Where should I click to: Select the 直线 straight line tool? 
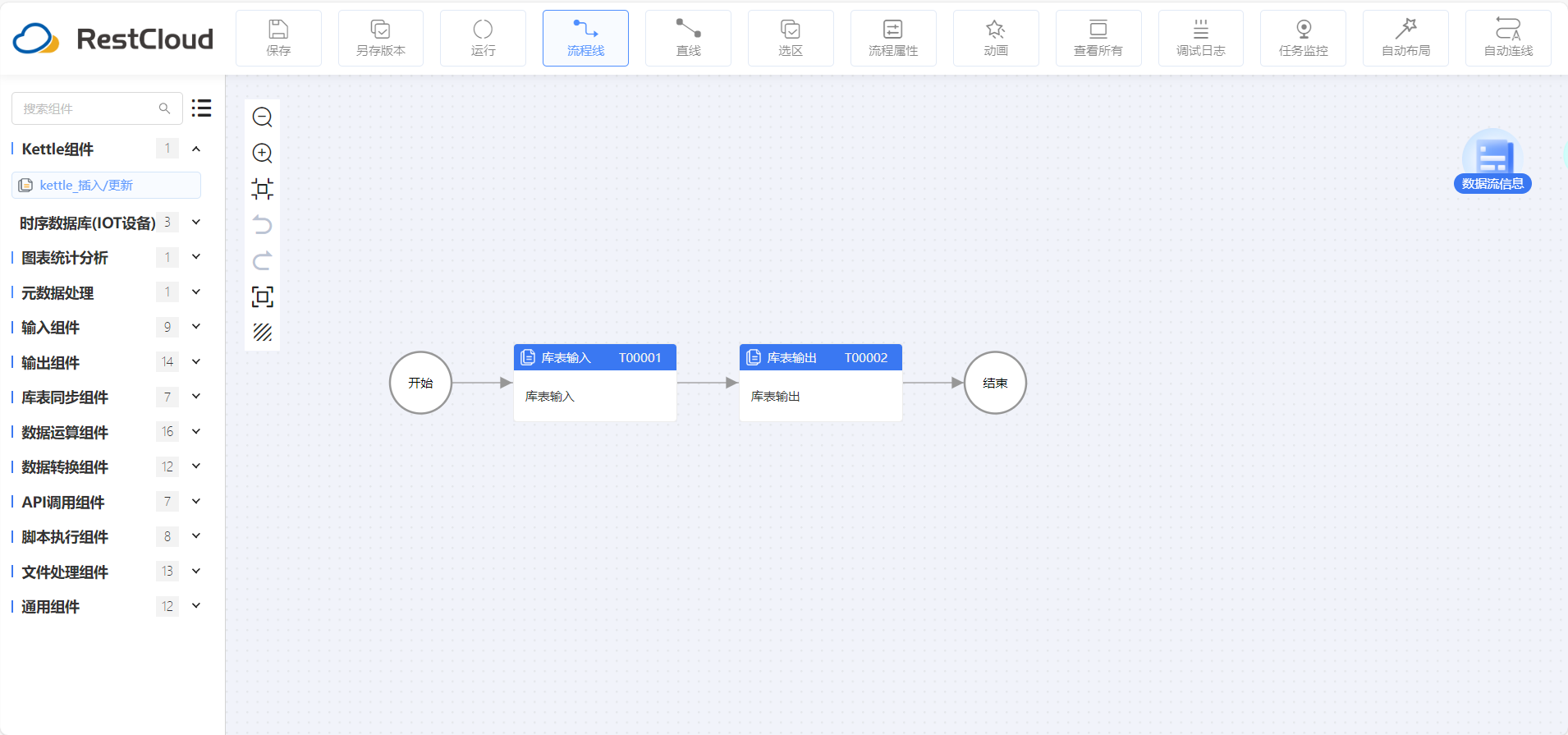(688, 38)
